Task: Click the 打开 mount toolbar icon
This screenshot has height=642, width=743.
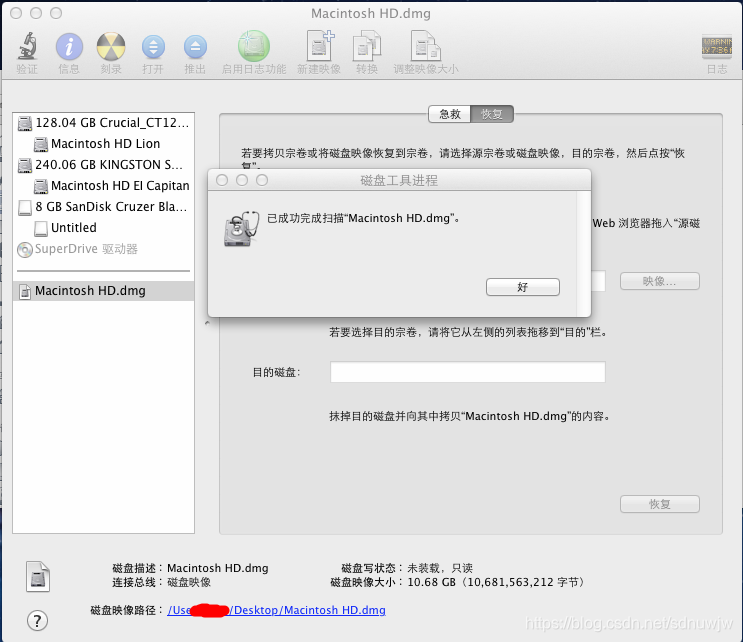Action: [x=153, y=47]
